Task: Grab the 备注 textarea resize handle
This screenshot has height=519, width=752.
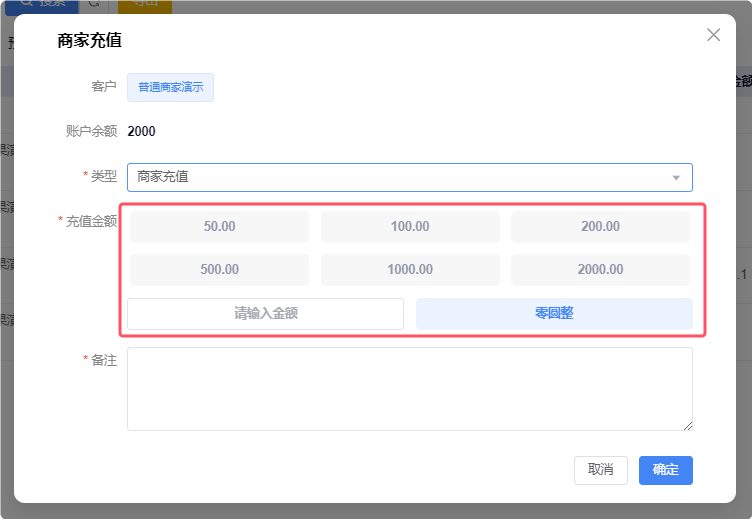Action: (x=688, y=426)
